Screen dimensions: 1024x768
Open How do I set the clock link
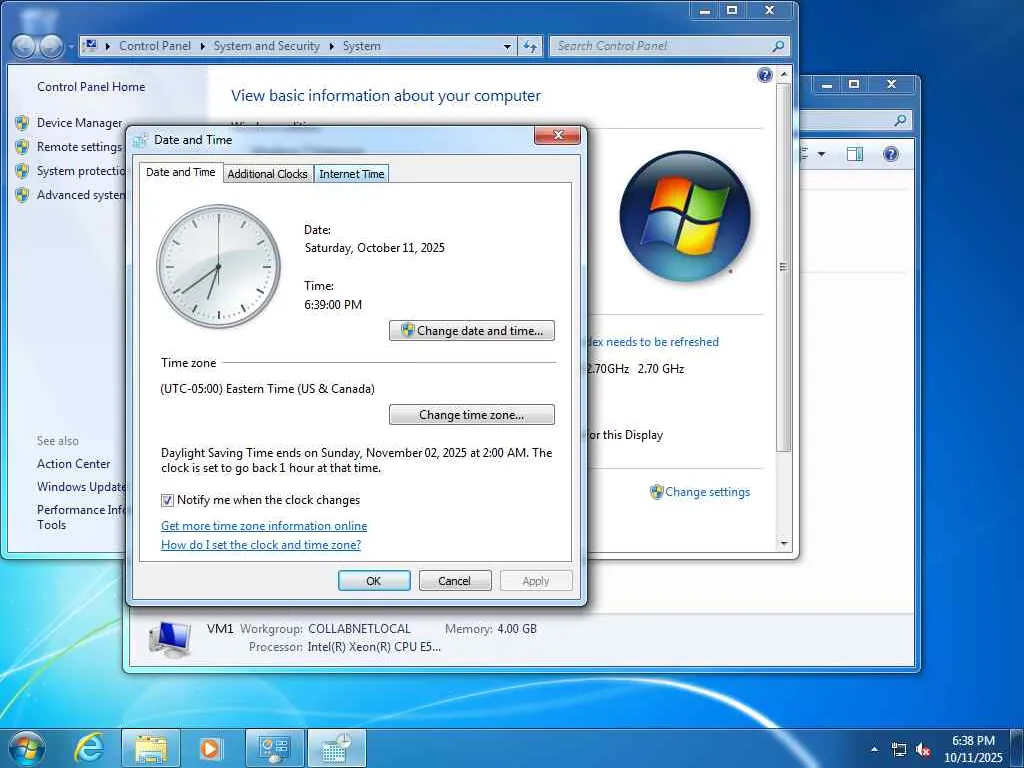point(261,545)
